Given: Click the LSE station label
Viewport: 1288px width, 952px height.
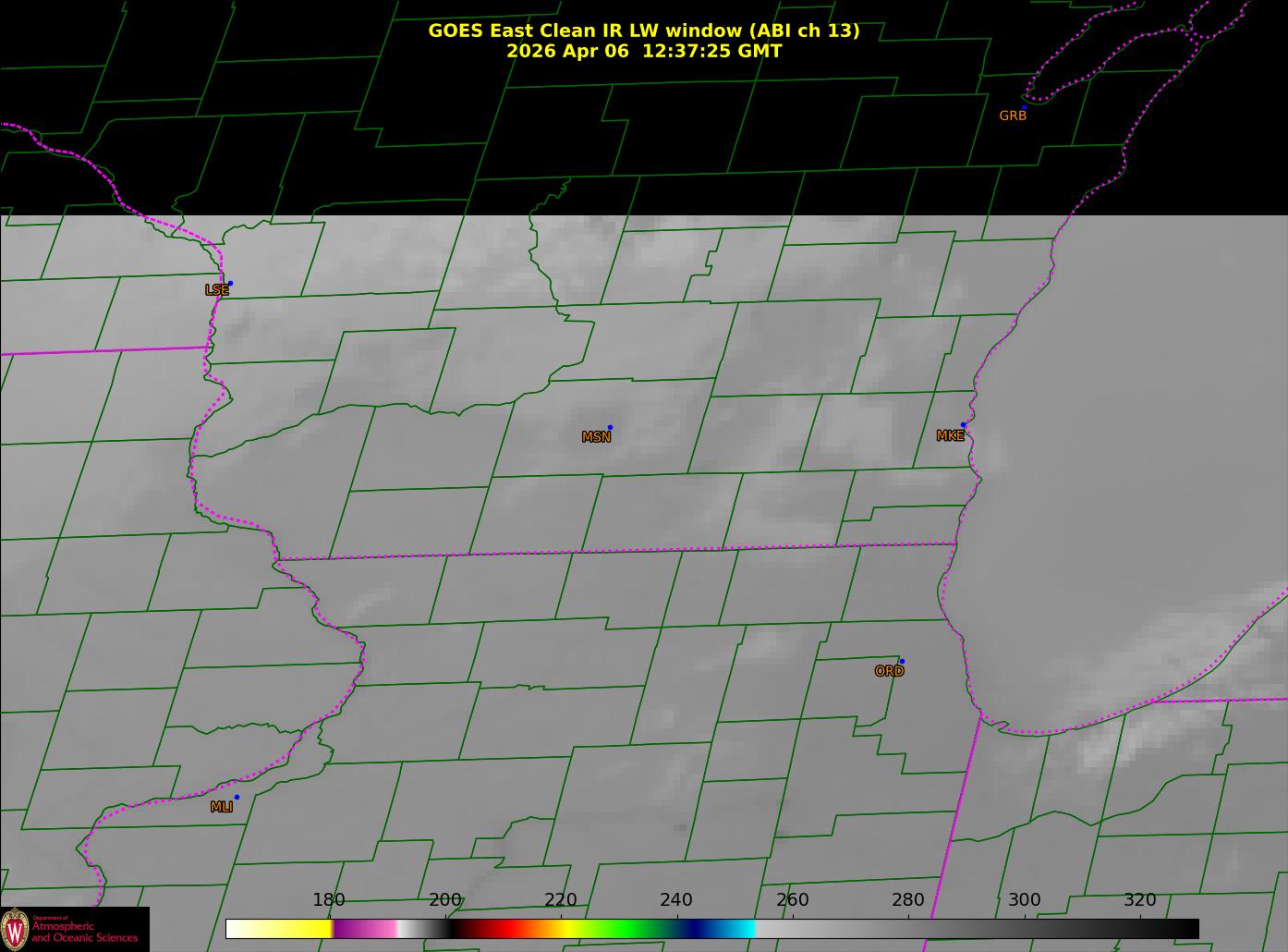Looking at the screenshot, I should coord(217,290).
